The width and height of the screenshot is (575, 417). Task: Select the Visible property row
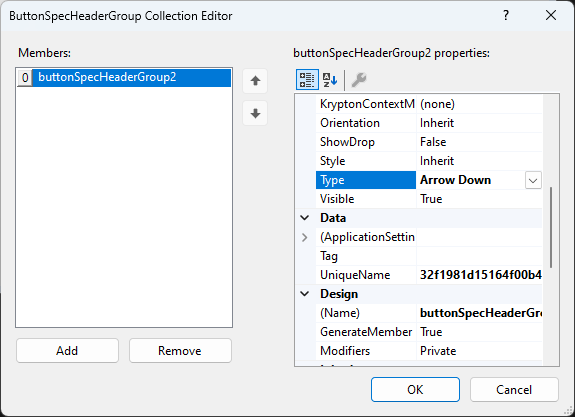tap(429, 199)
